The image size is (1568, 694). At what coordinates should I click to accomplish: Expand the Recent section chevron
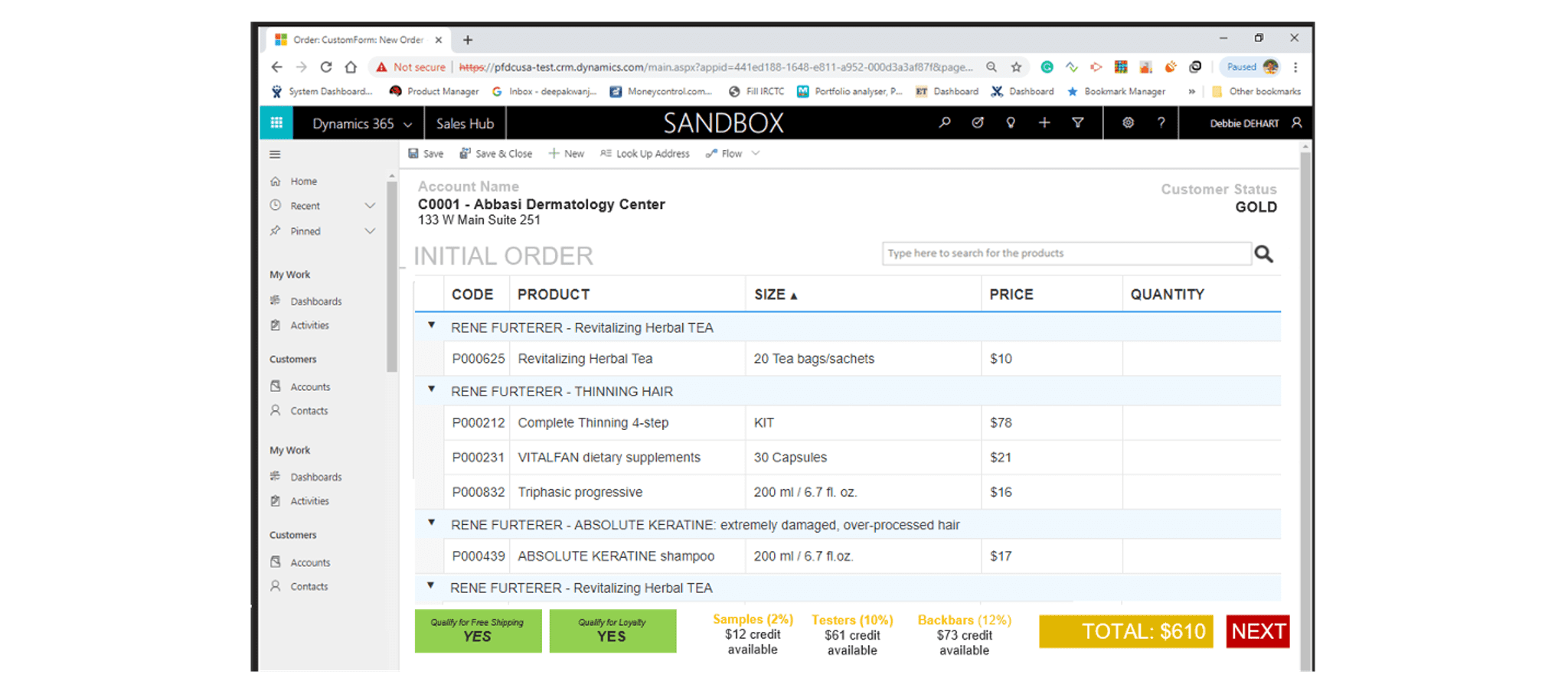click(x=370, y=206)
